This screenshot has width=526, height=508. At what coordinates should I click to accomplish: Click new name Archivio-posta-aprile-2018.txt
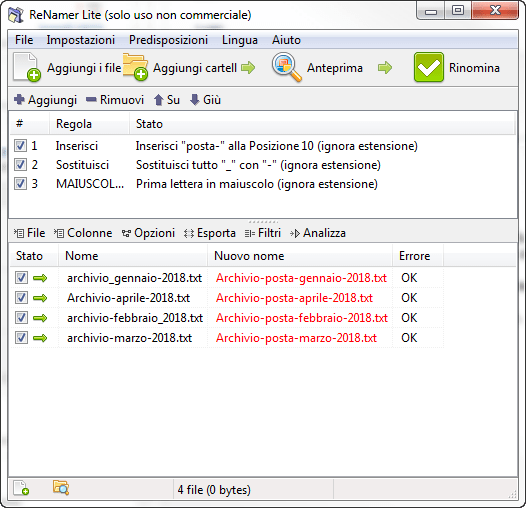294,298
